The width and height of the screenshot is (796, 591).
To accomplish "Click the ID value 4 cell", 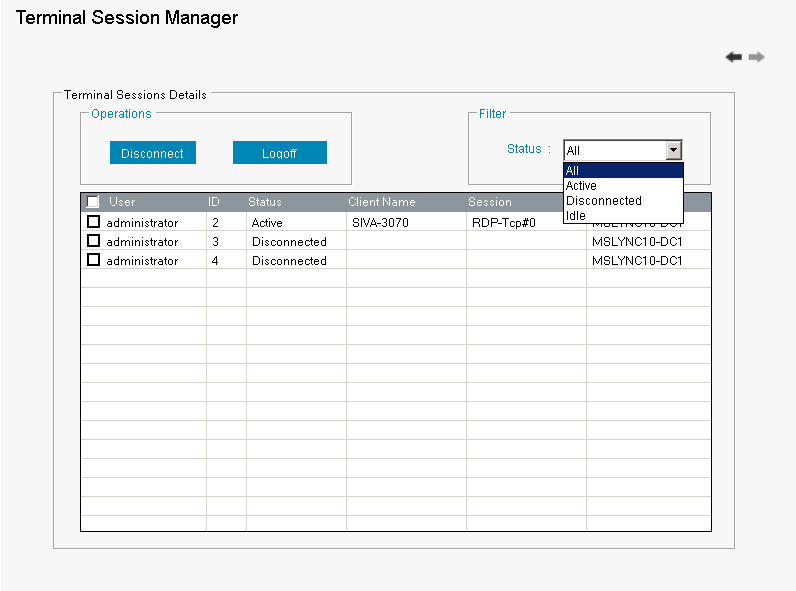I will 215,260.
